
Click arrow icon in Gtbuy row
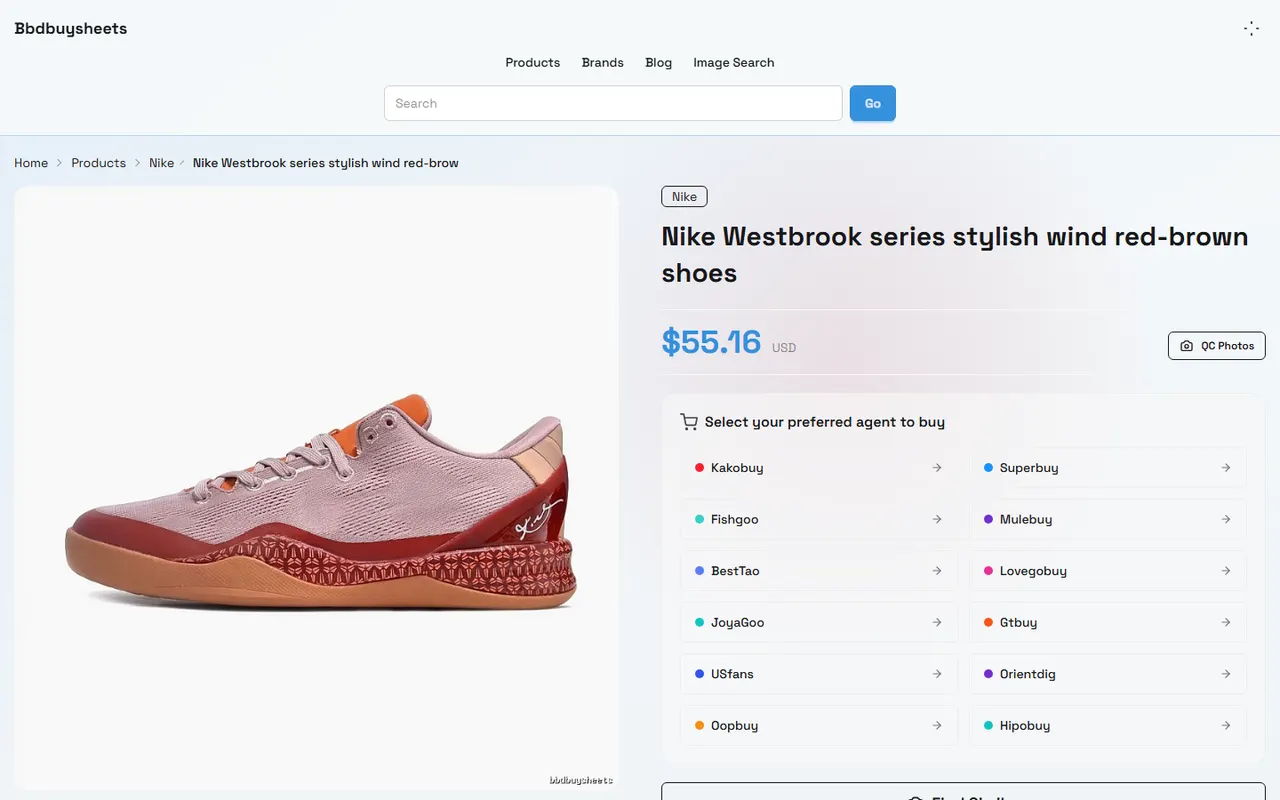1226,622
